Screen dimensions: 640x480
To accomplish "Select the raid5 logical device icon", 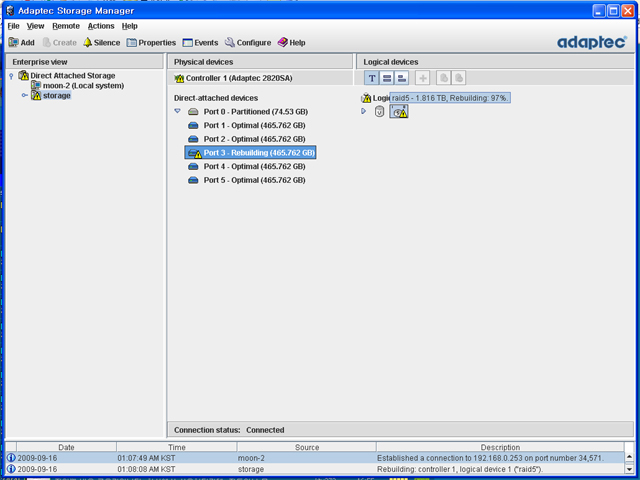I will pyautogui.click(x=399, y=111).
